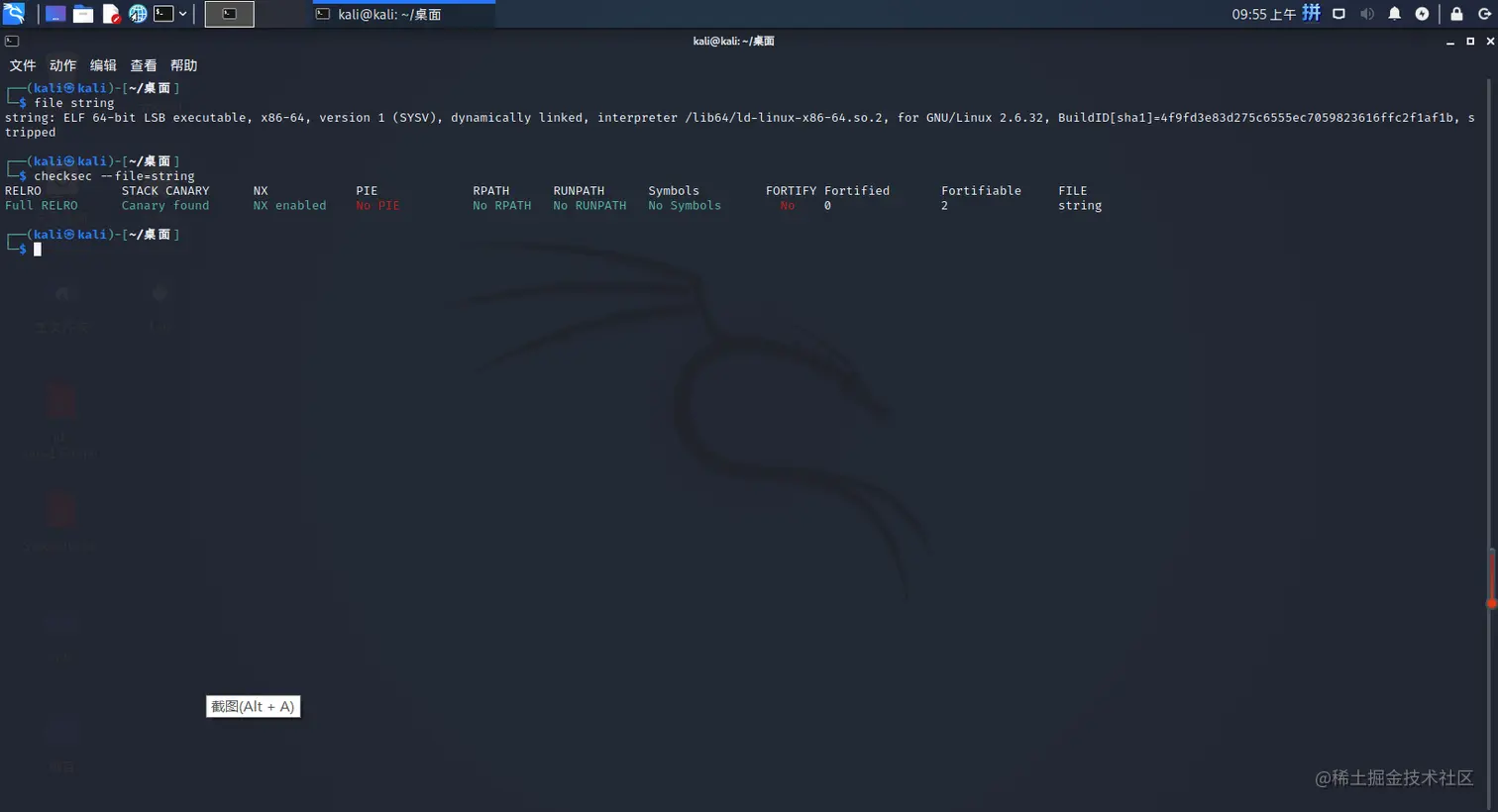Click the terminal window title bar icon

point(12,41)
